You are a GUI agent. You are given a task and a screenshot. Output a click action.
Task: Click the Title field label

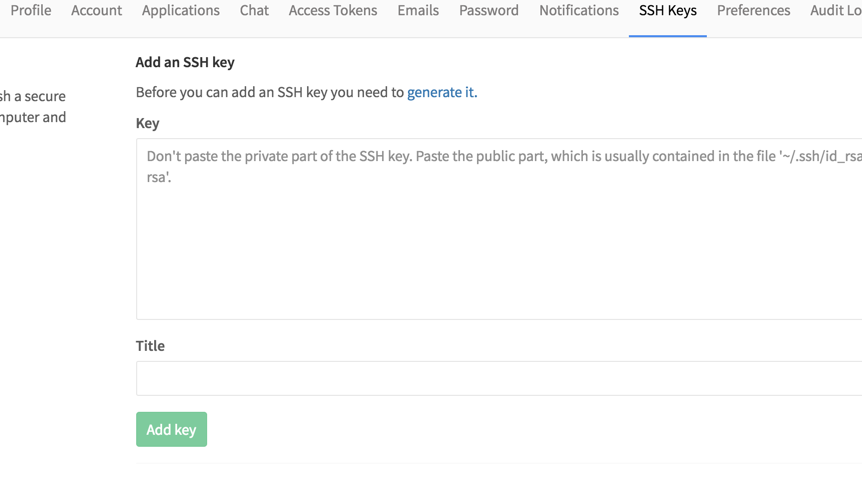(150, 346)
